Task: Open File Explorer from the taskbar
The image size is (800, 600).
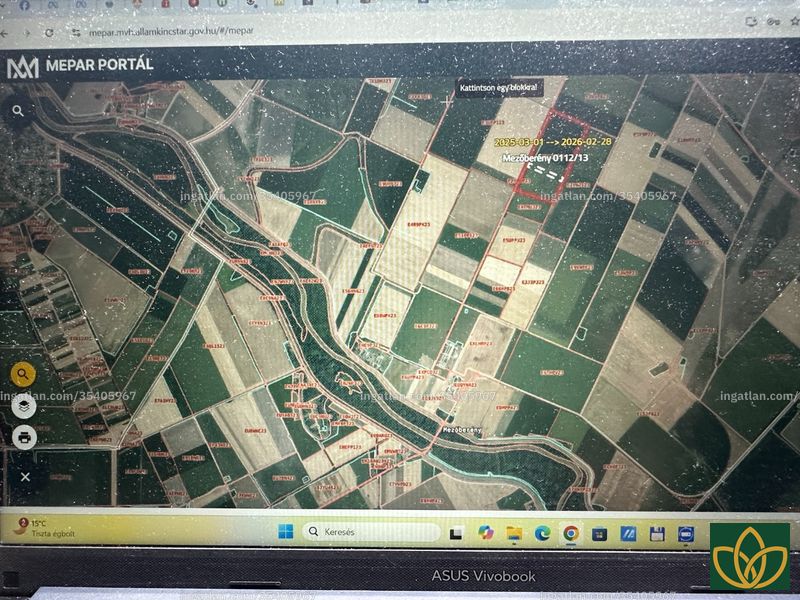Action: click(514, 534)
